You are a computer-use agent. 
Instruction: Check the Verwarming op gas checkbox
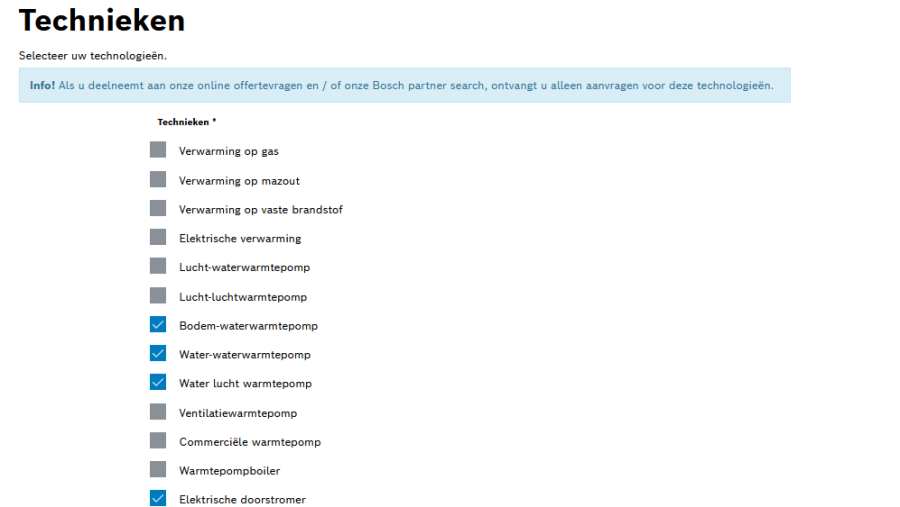click(158, 150)
